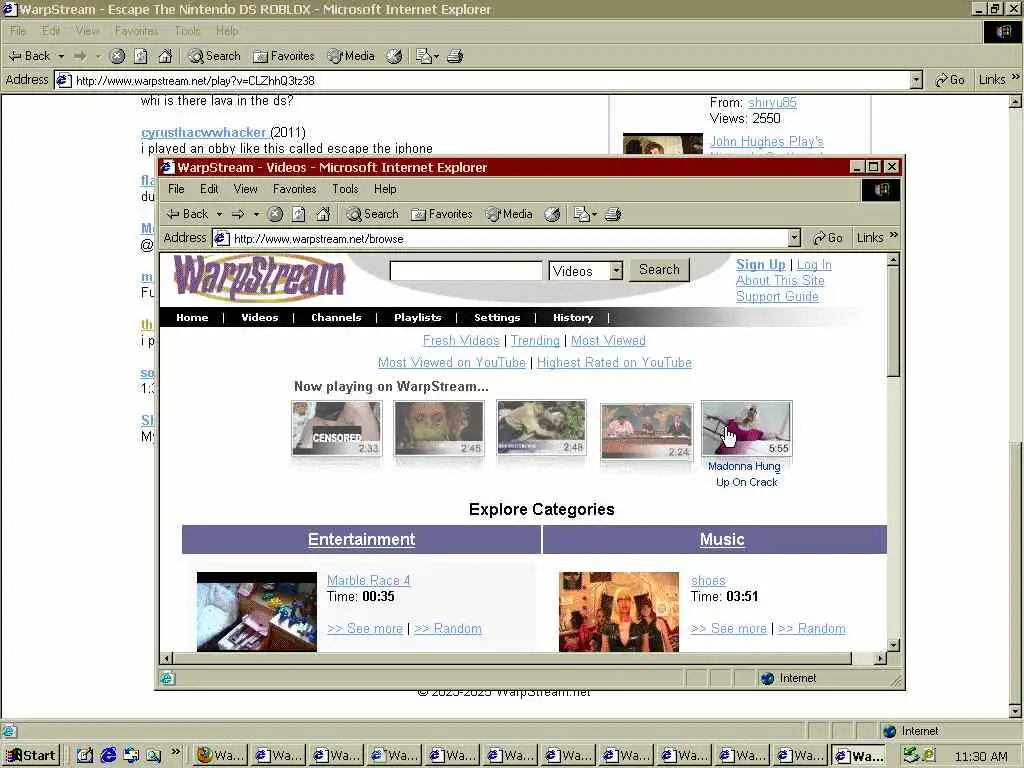
Task: Open View menu in front Videos window
Action: coord(246,189)
